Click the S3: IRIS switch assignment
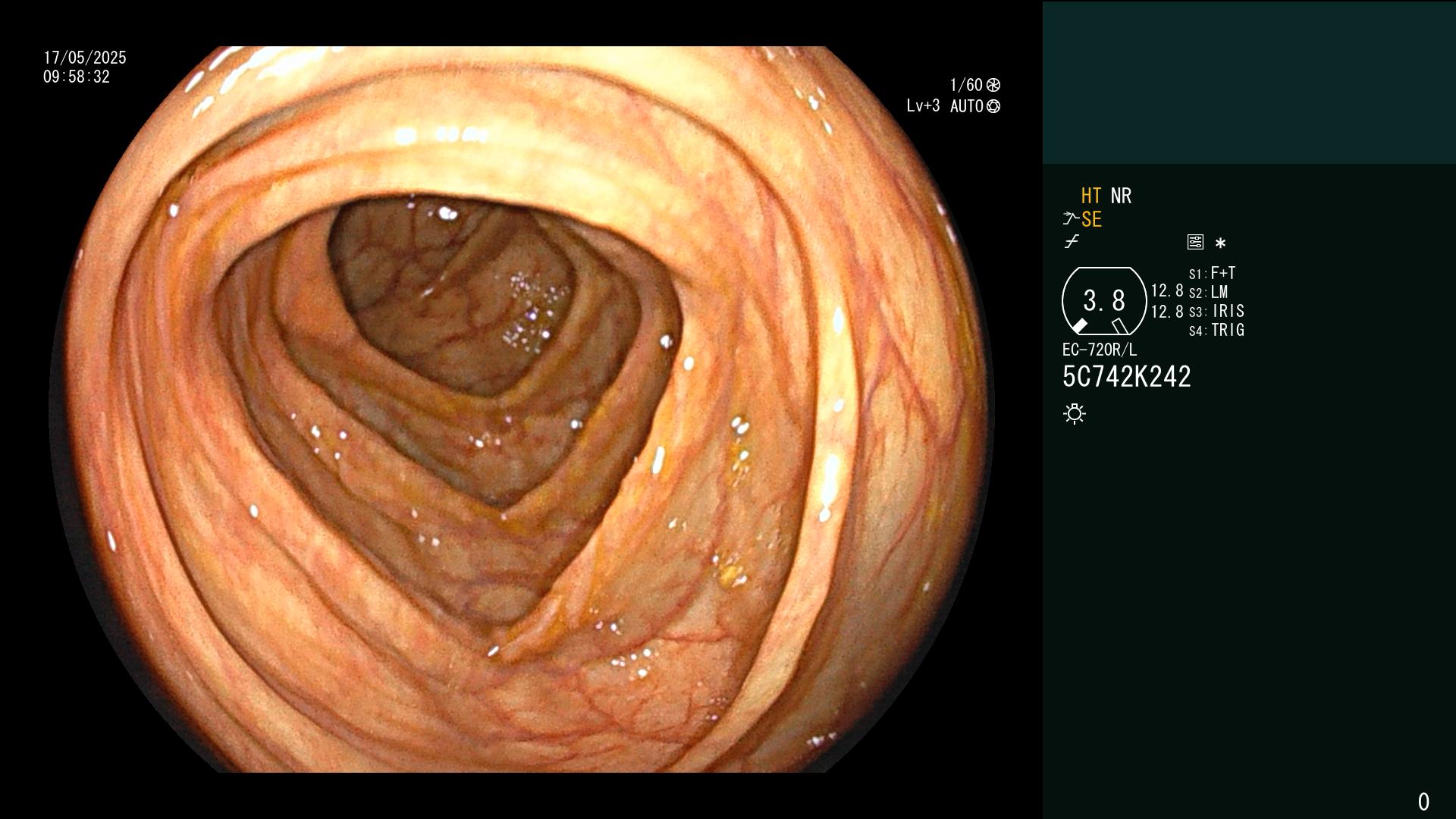 (1216, 311)
